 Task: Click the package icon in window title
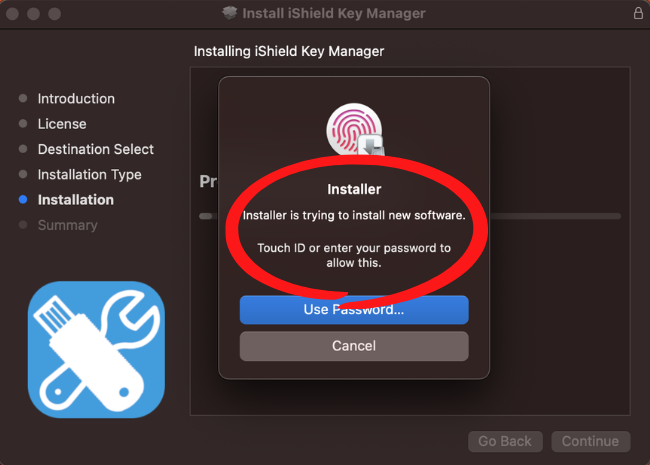coord(229,13)
